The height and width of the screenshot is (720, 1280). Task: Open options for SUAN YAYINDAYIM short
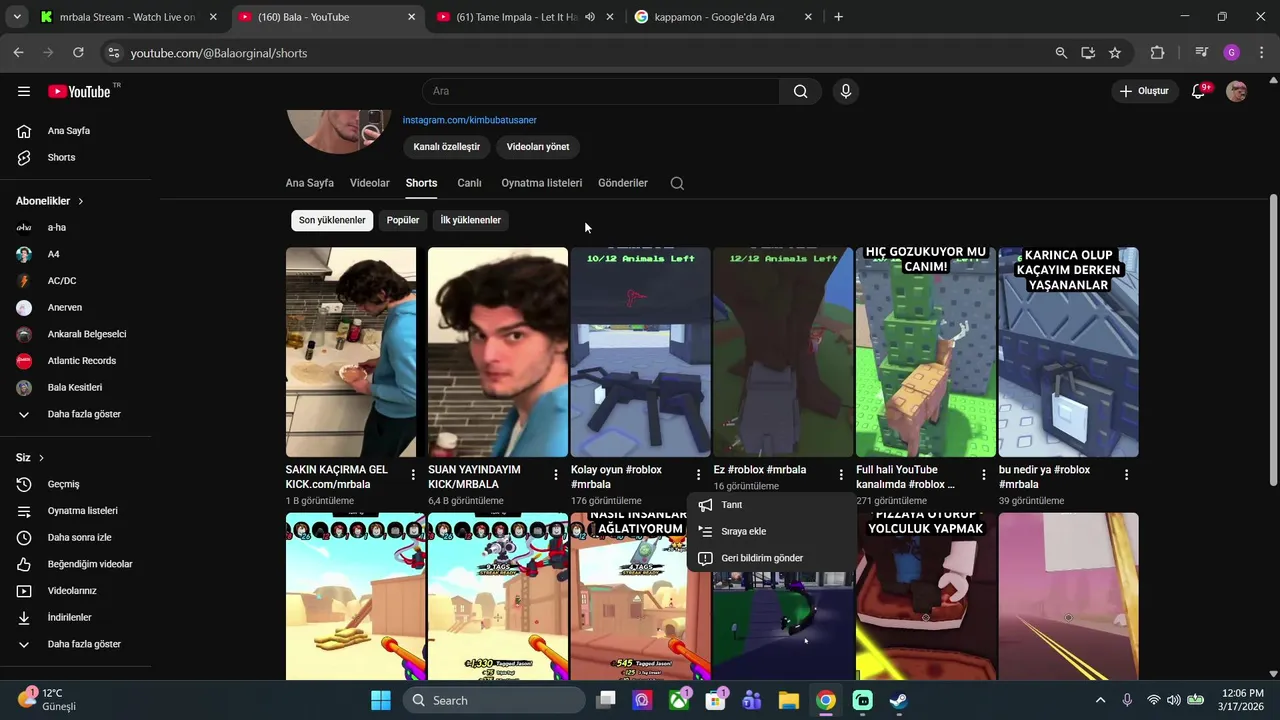pyautogui.click(x=556, y=475)
